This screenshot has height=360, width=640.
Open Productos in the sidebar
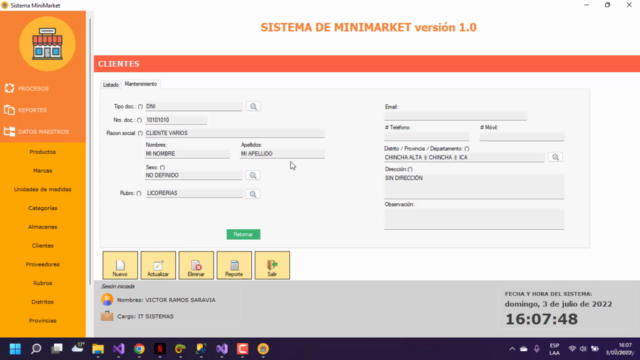click(42, 152)
